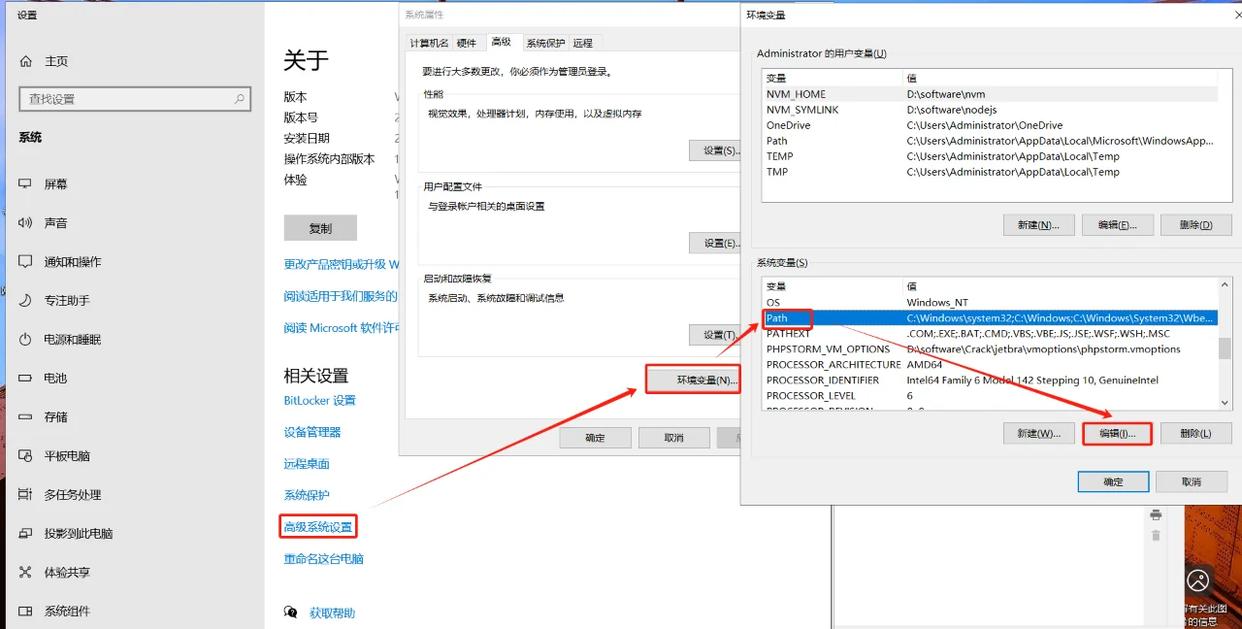Switch to 计算机名 tab in System Properties
The height and width of the screenshot is (629, 1242).
click(x=429, y=43)
